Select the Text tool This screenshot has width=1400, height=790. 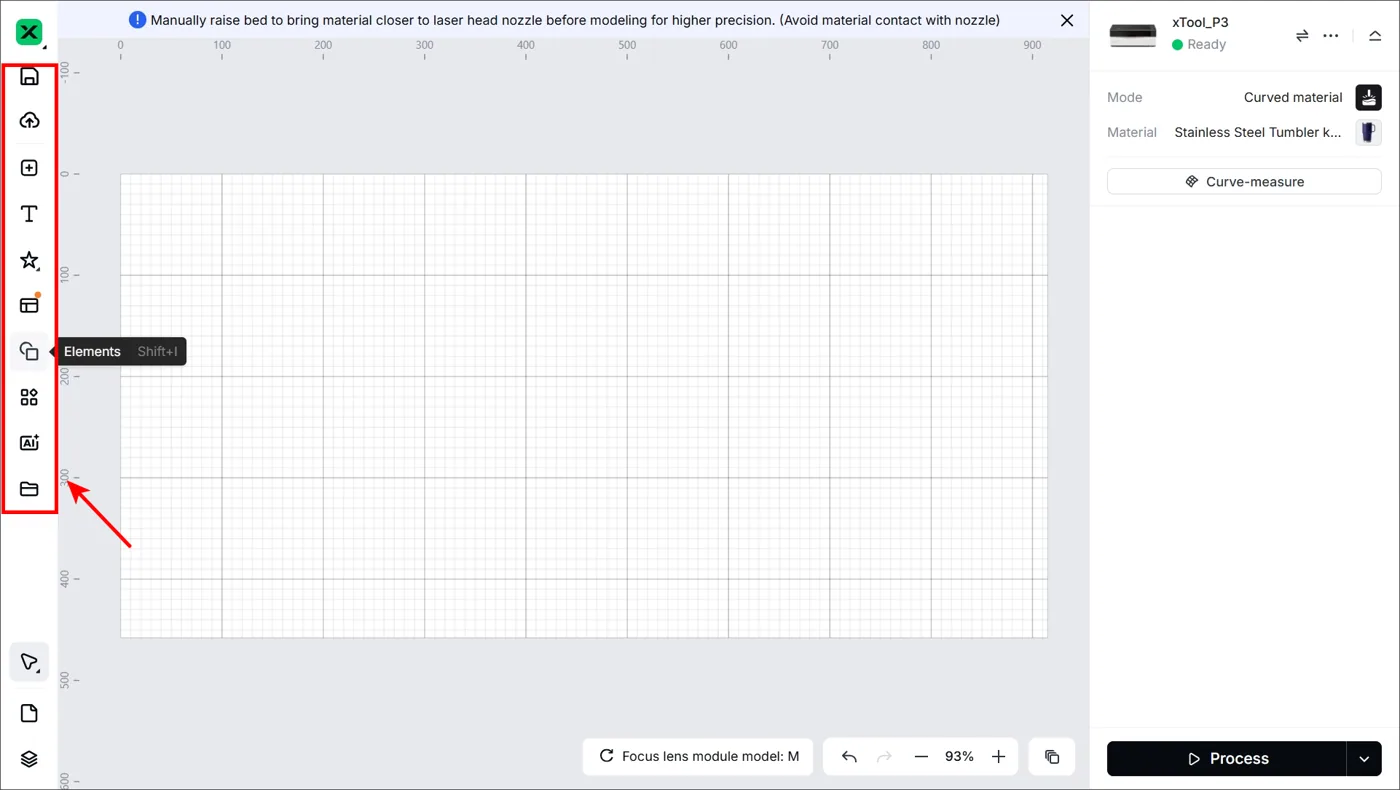point(29,214)
